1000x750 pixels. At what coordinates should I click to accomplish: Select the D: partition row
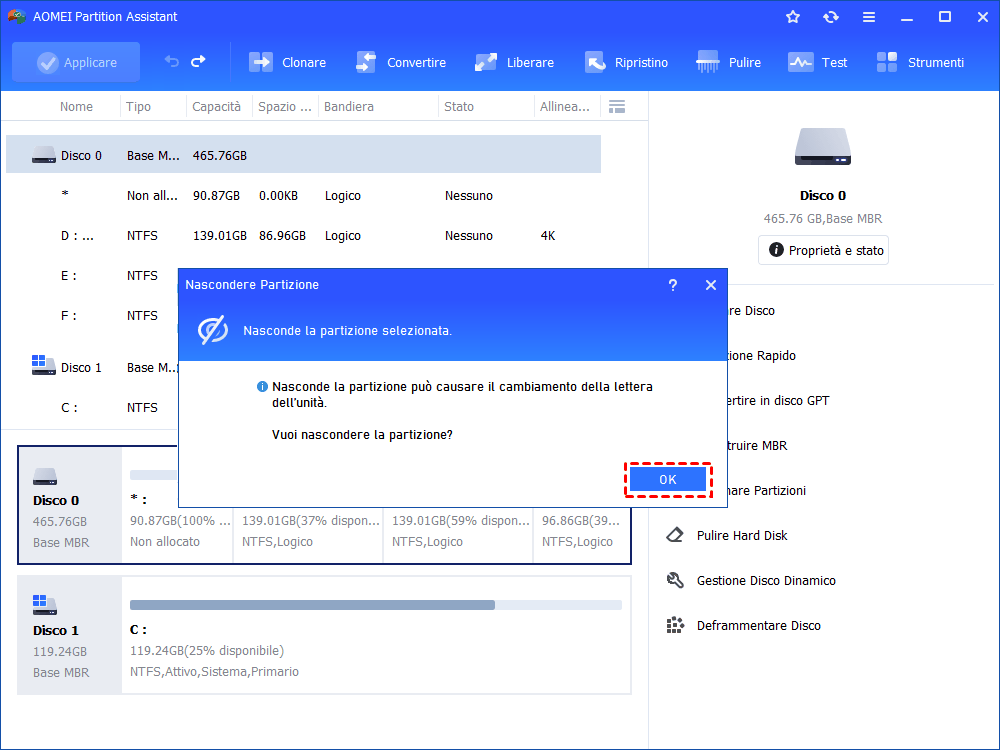pos(304,235)
